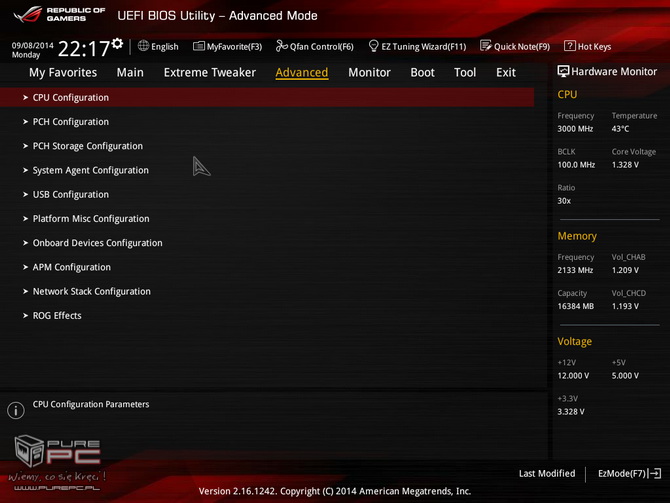Click the English language button
The height and width of the screenshot is (503, 670).
pyautogui.click(x=158, y=46)
